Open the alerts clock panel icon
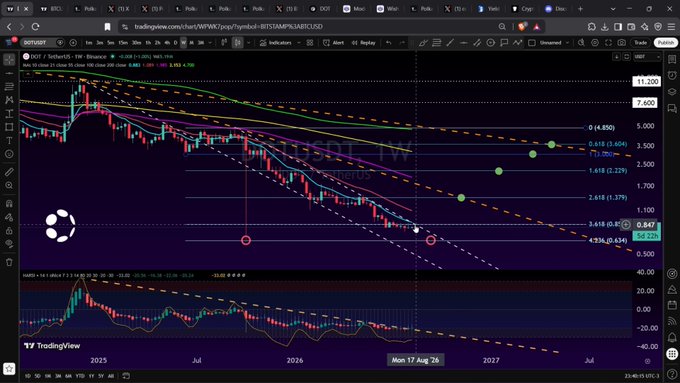Image resolution: width=680 pixels, height=383 pixels. click(x=672, y=76)
